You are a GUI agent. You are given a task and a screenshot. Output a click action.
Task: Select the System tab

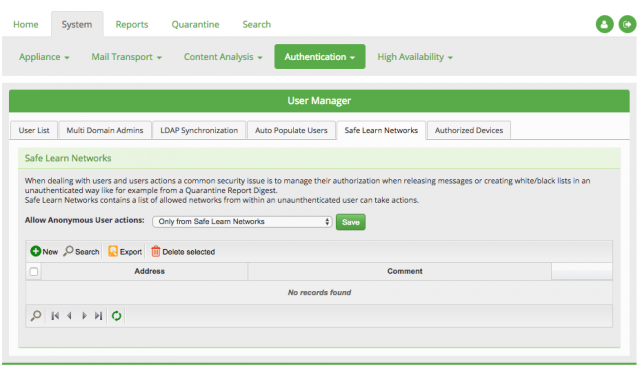click(x=77, y=24)
